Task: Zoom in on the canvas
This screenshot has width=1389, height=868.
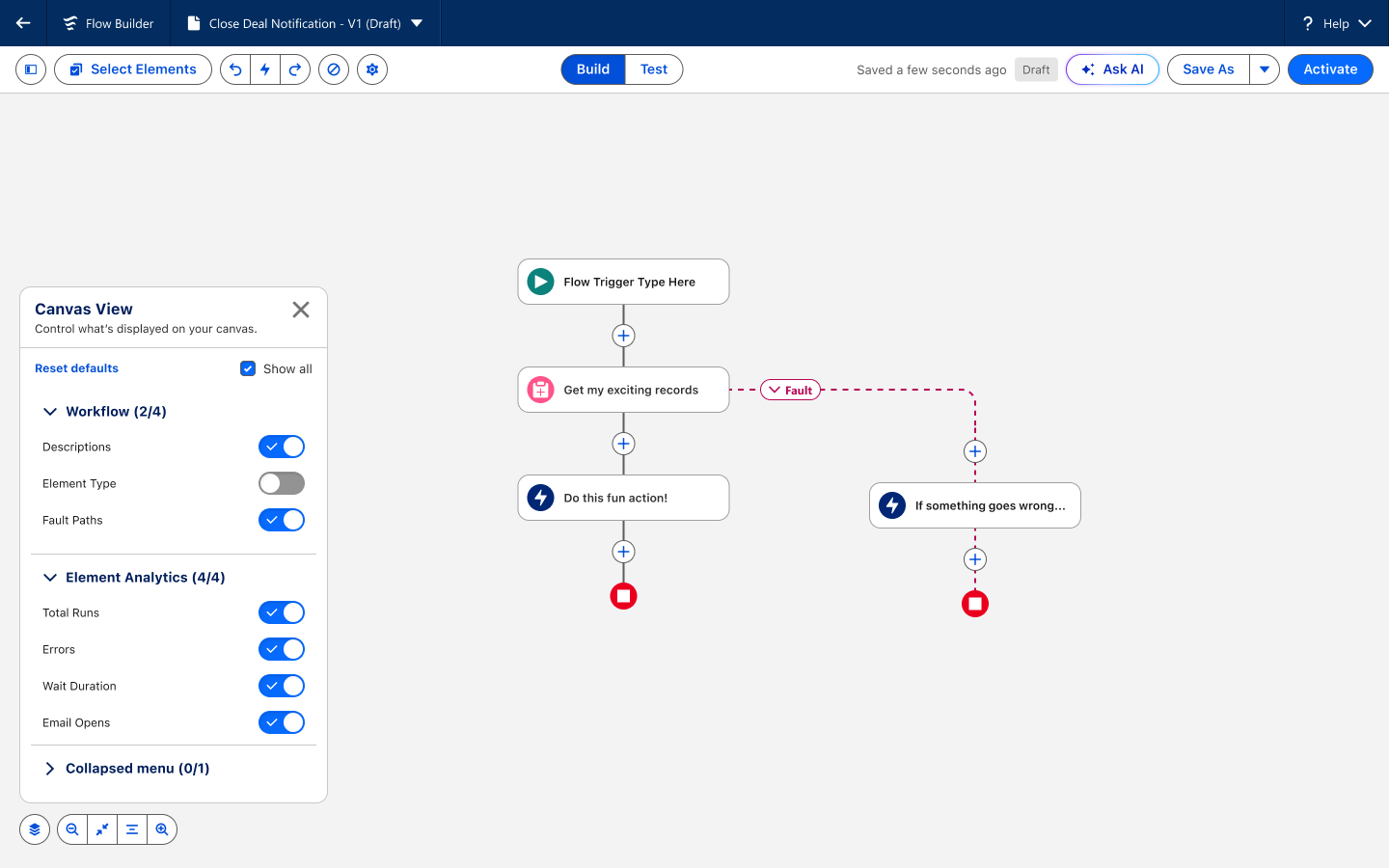Action: point(162,829)
